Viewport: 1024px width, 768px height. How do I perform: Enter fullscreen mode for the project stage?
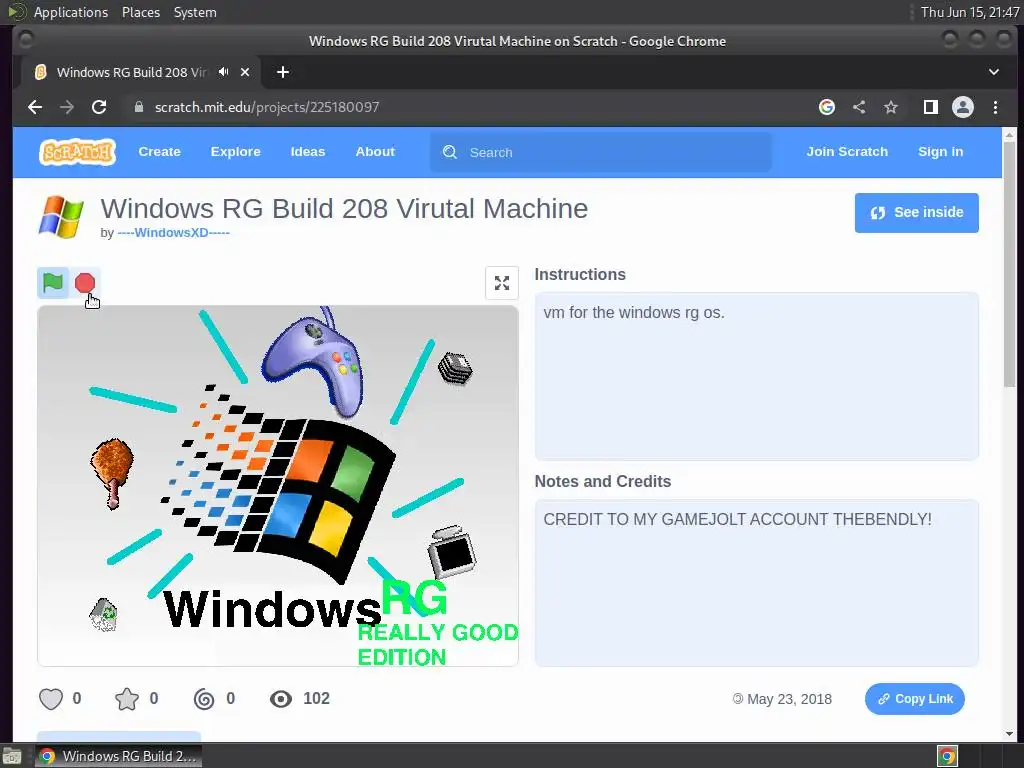click(502, 283)
